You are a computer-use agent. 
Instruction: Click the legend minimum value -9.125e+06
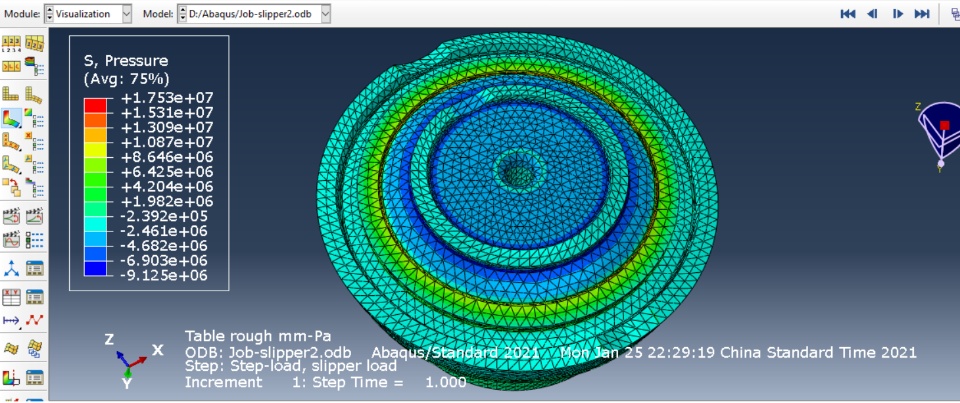164,276
